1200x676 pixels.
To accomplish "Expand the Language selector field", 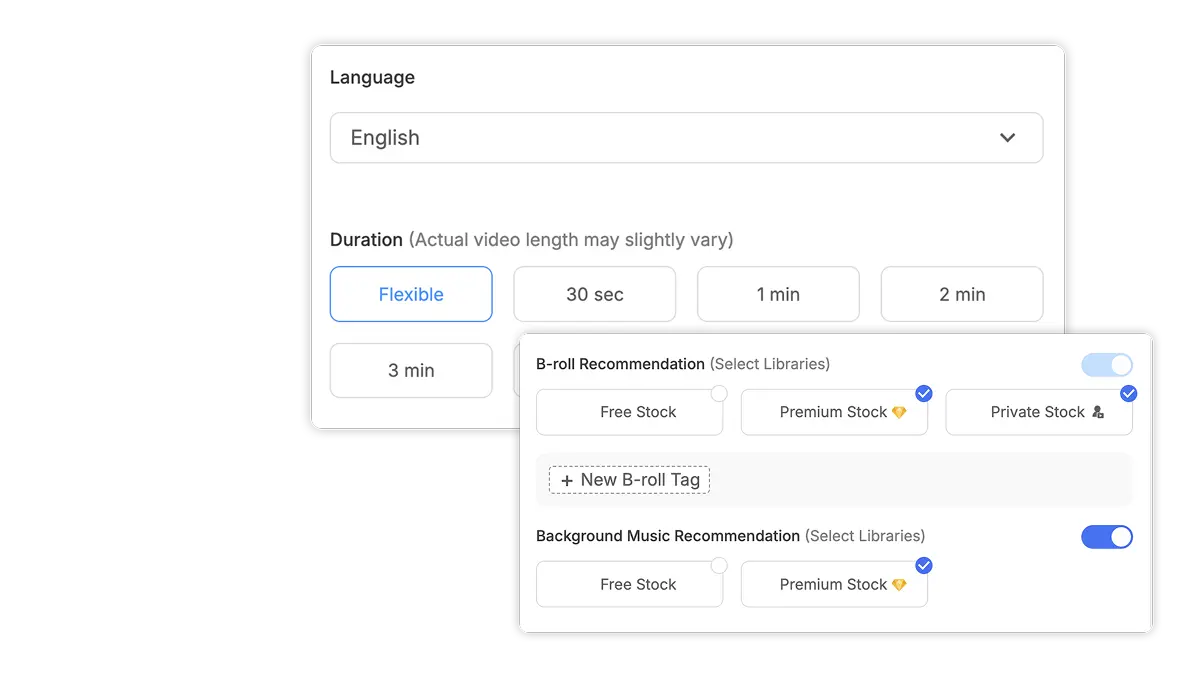I will (x=686, y=137).
